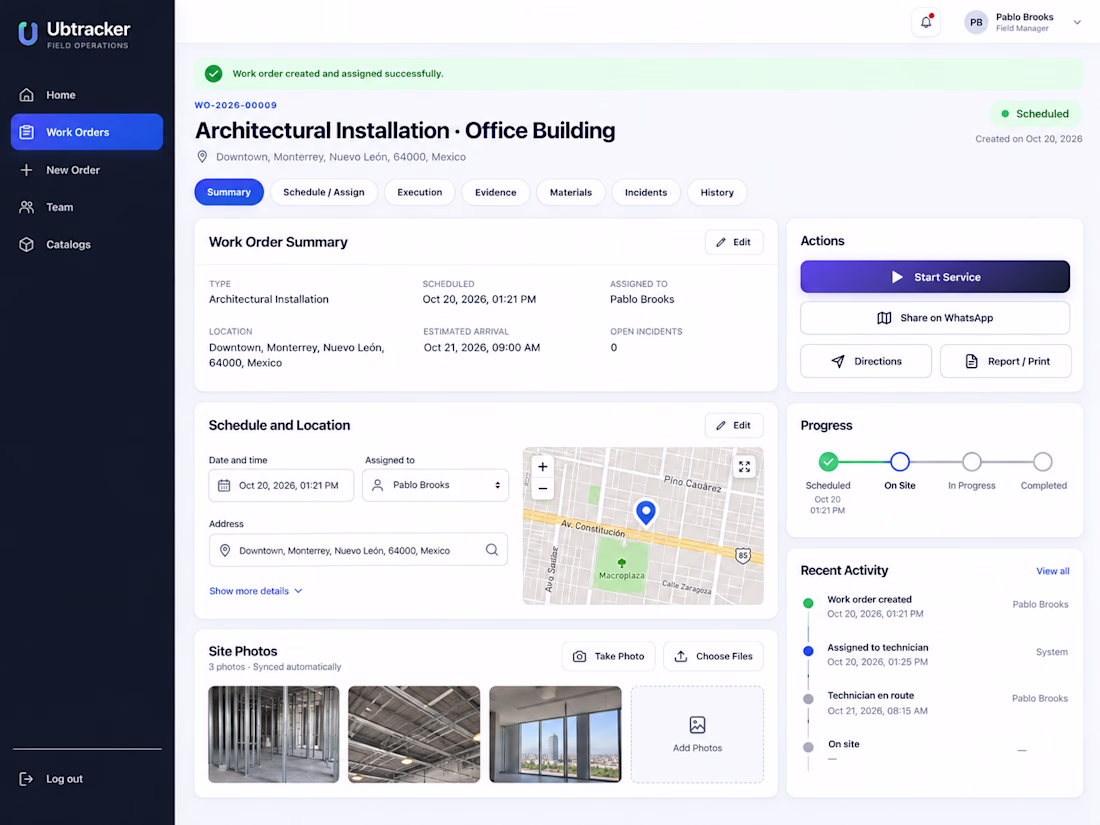Click the Assigned to technician activity entry
1100x825 pixels.
coord(936,654)
